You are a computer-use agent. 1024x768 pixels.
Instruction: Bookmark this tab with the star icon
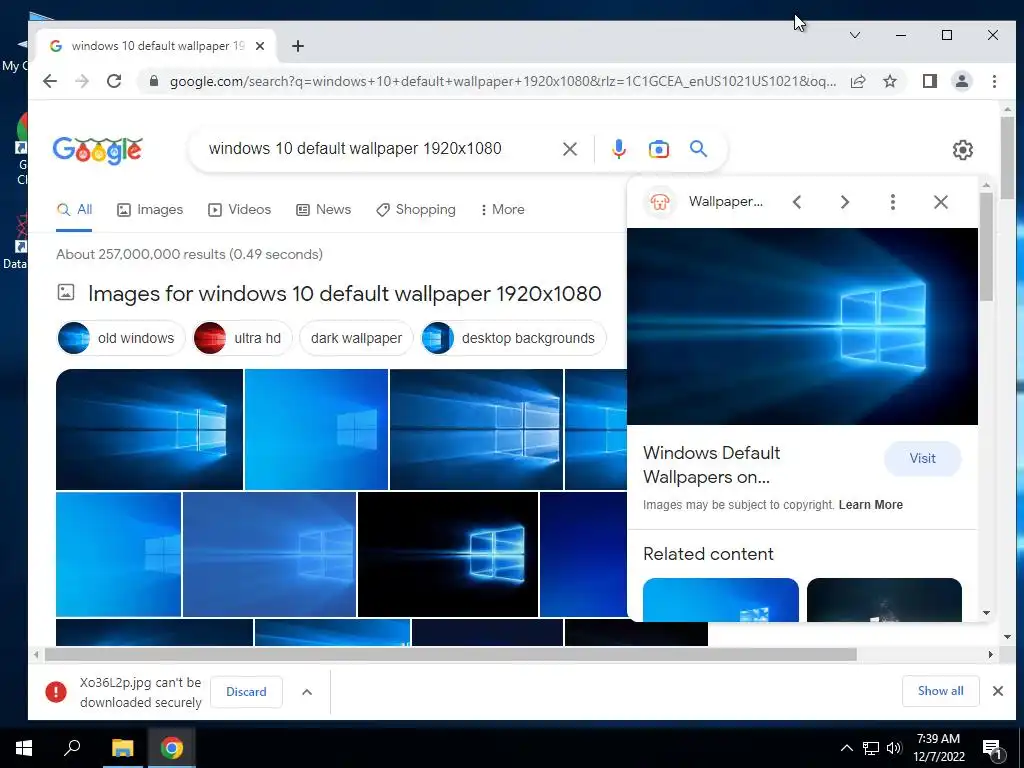(889, 81)
